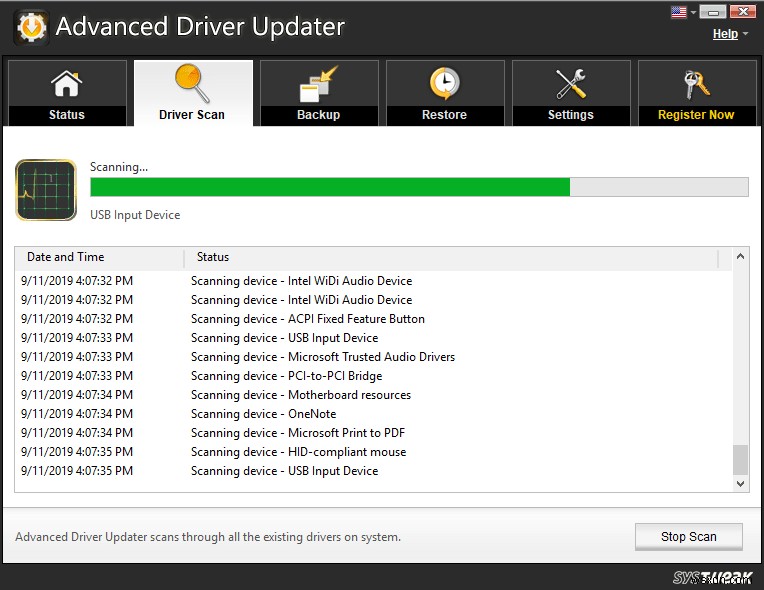The height and width of the screenshot is (590, 764).
Task: Expand the Help menu arrow
Action: coord(745,34)
